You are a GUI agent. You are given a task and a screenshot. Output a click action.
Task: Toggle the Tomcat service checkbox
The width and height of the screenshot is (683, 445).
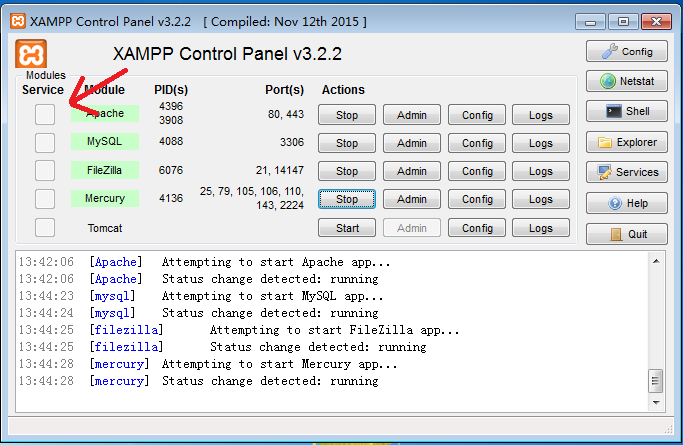(45, 227)
